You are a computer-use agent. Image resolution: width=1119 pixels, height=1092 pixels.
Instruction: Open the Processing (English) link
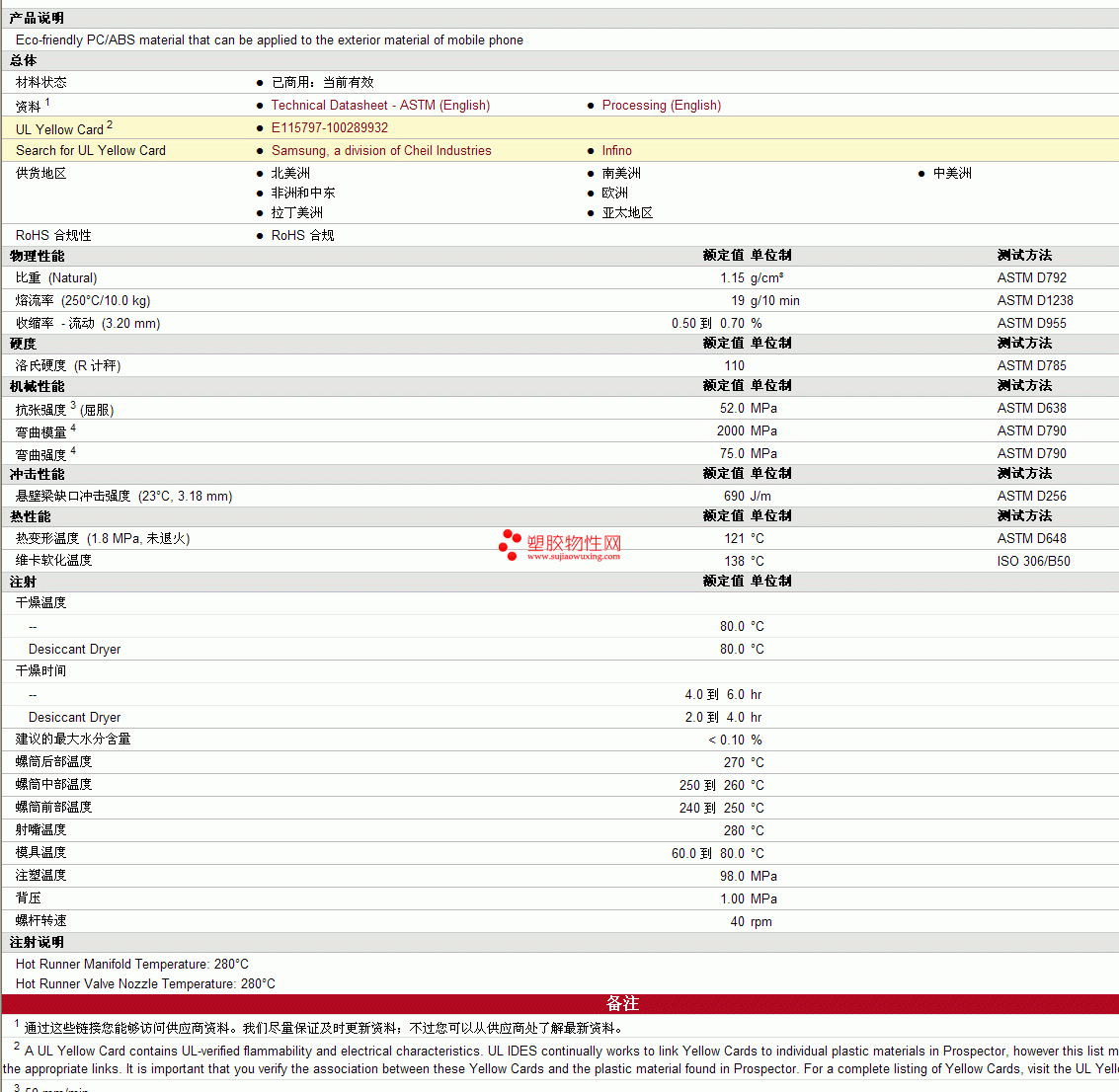[662, 105]
